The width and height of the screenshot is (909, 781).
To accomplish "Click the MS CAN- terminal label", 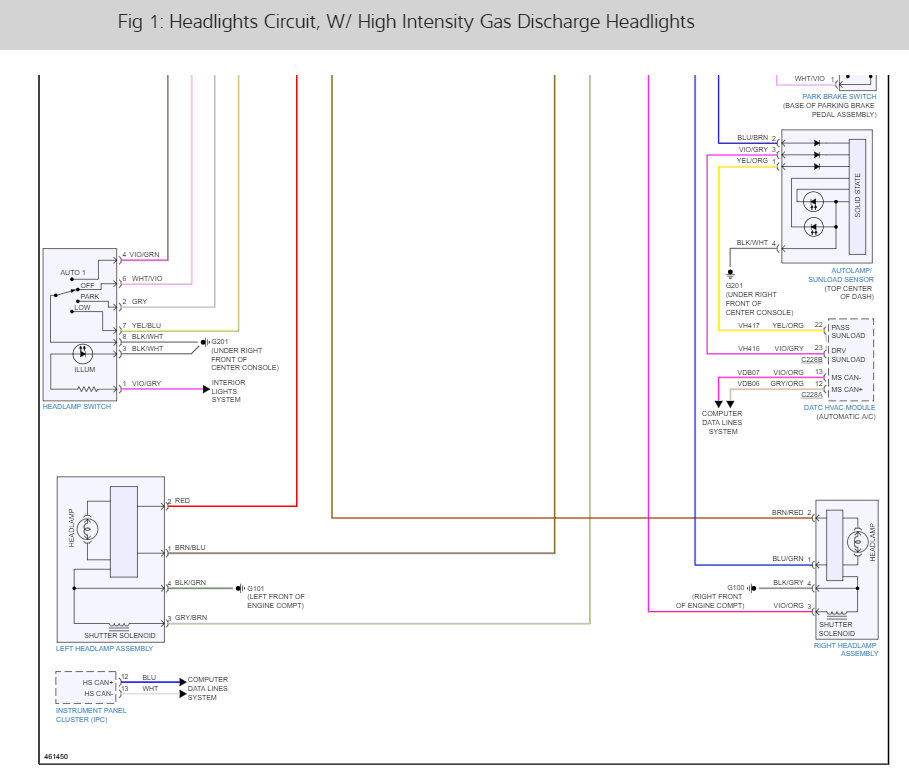I will point(846,377).
